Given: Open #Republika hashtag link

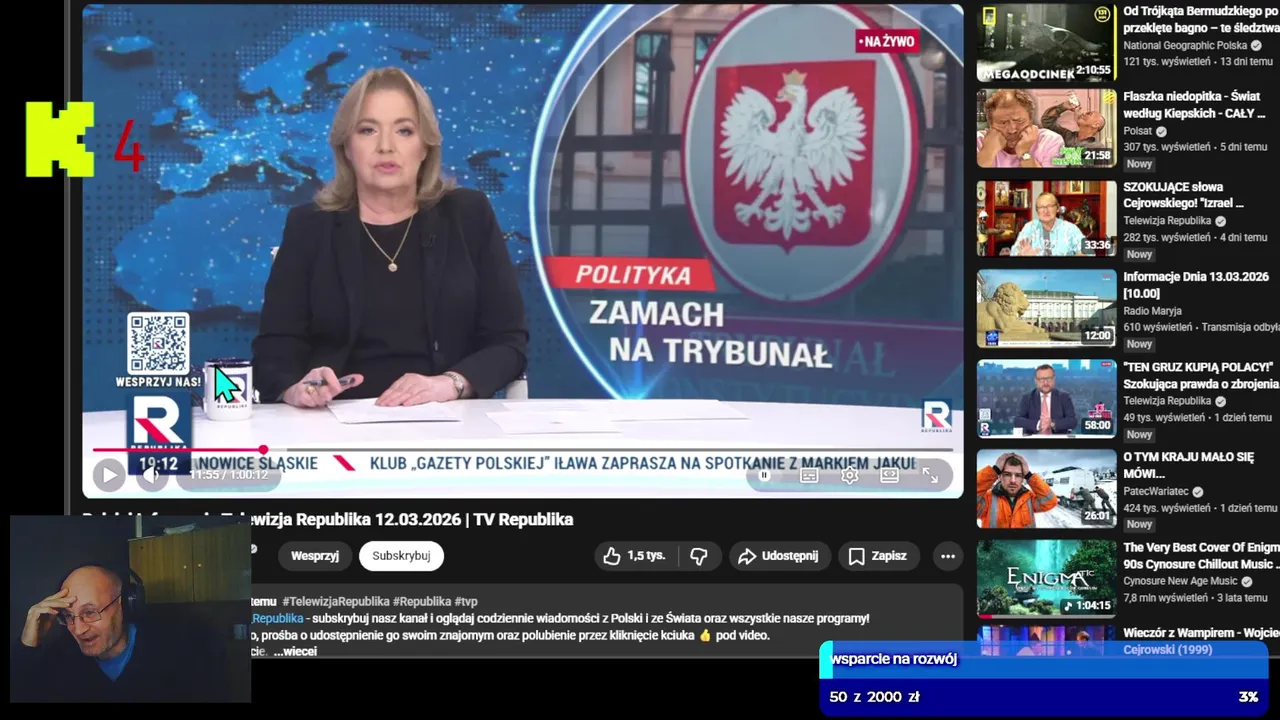Looking at the screenshot, I should pos(422,601).
